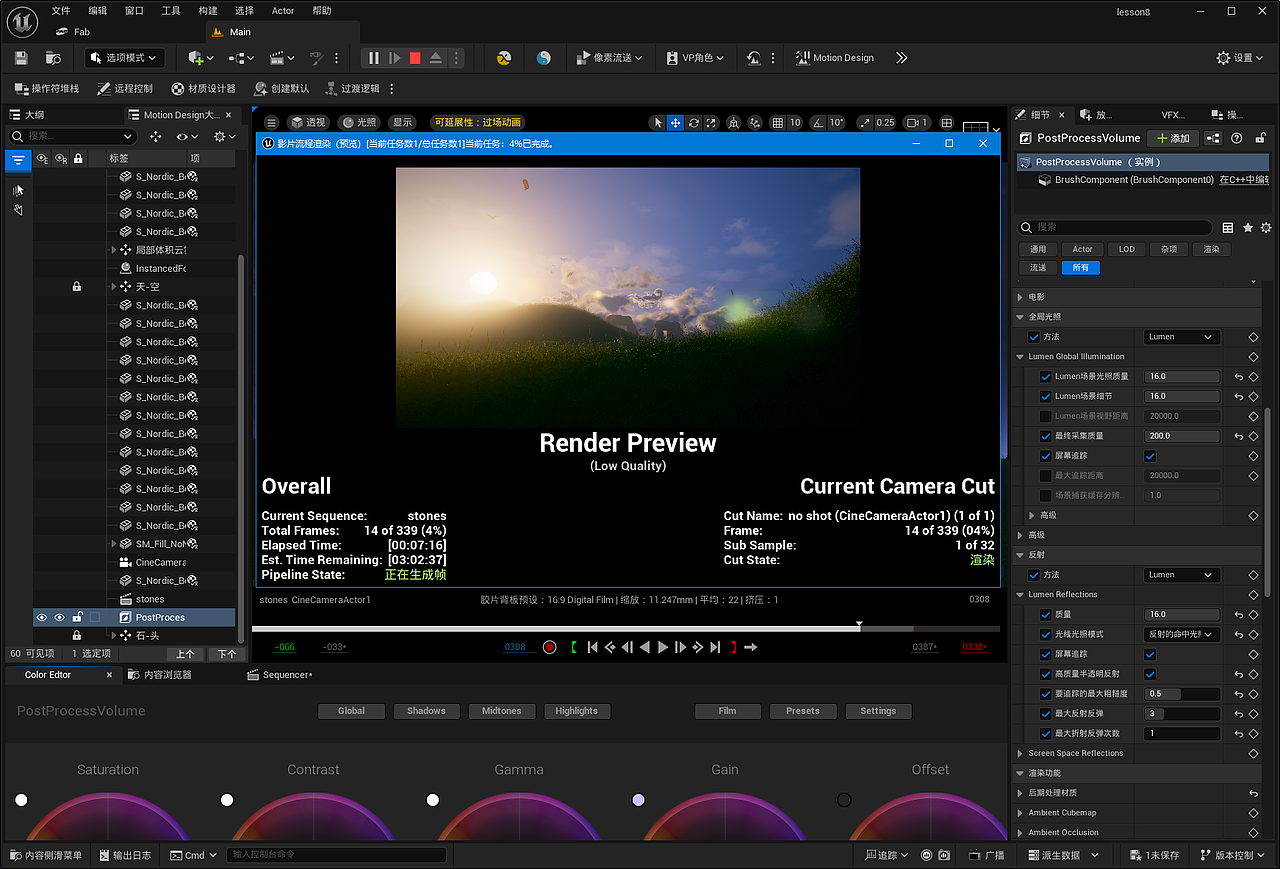This screenshot has height=869, width=1280.
Task: Open the 设置 settings dropdown
Action: [1240, 58]
